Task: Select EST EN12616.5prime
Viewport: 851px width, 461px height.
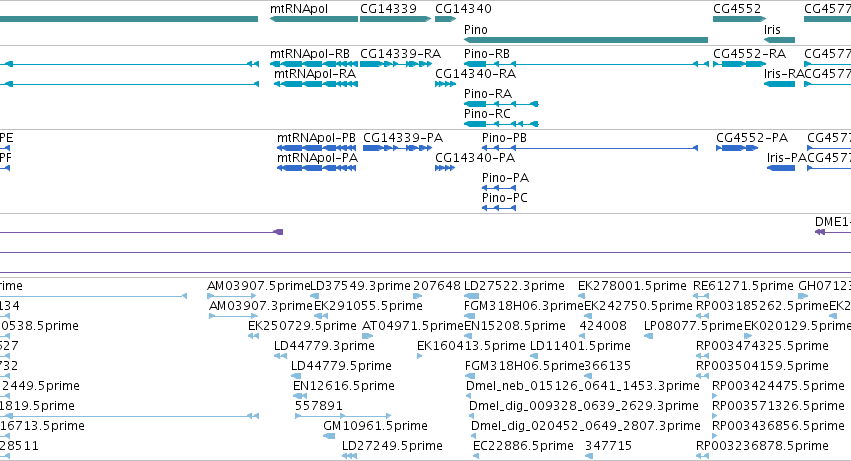Action: [x=344, y=387]
